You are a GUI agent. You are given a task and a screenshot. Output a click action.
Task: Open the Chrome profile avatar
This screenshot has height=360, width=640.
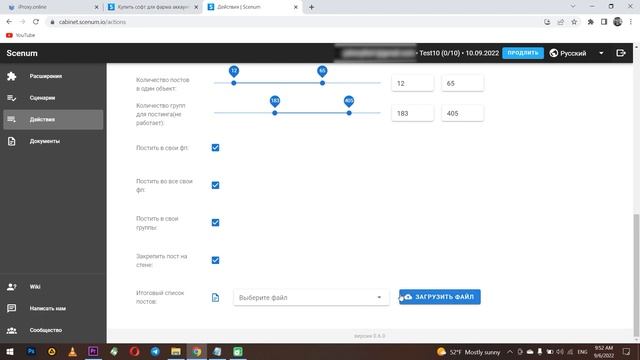618,22
